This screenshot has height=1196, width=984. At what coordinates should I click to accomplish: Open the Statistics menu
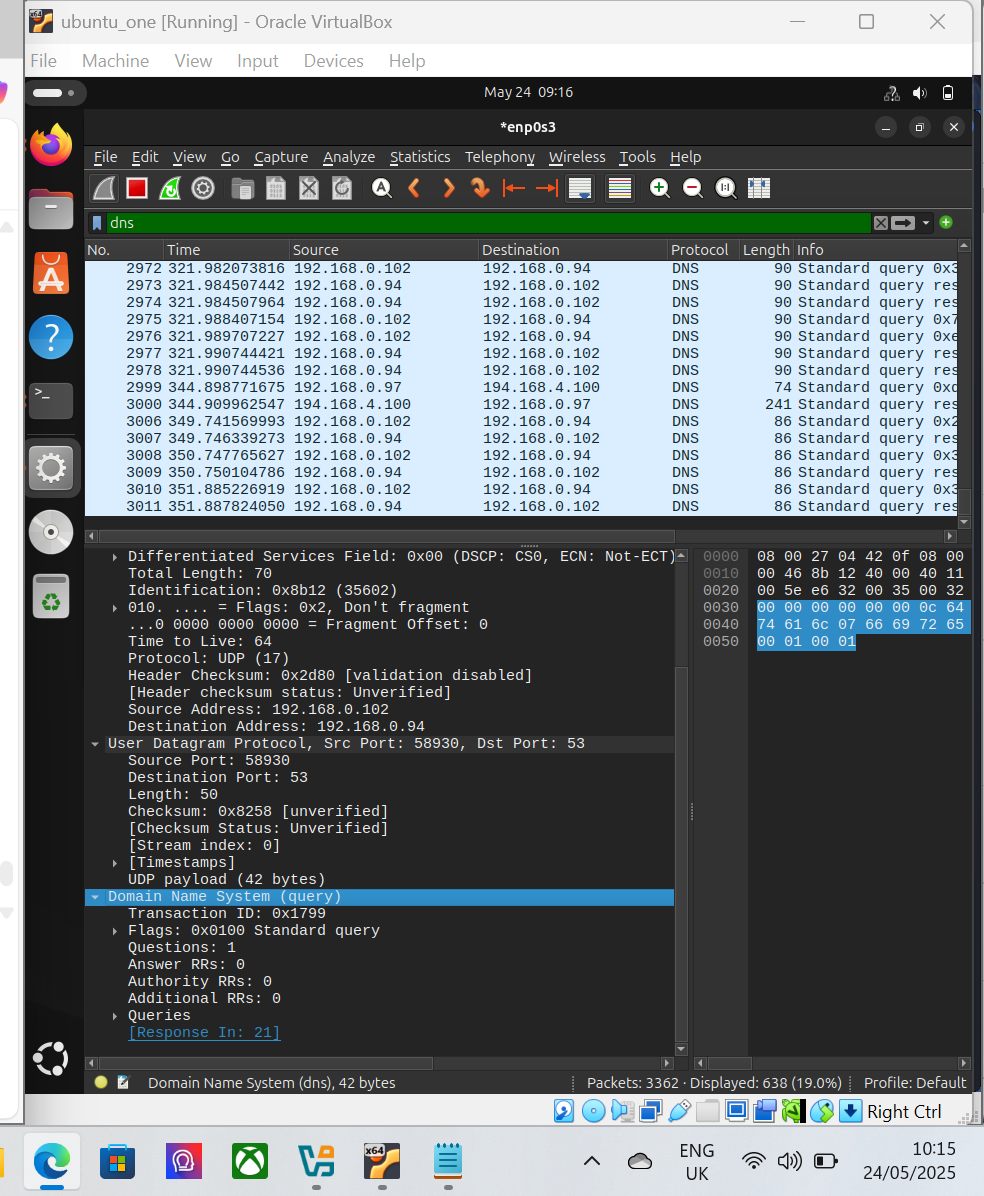(x=420, y=157)
